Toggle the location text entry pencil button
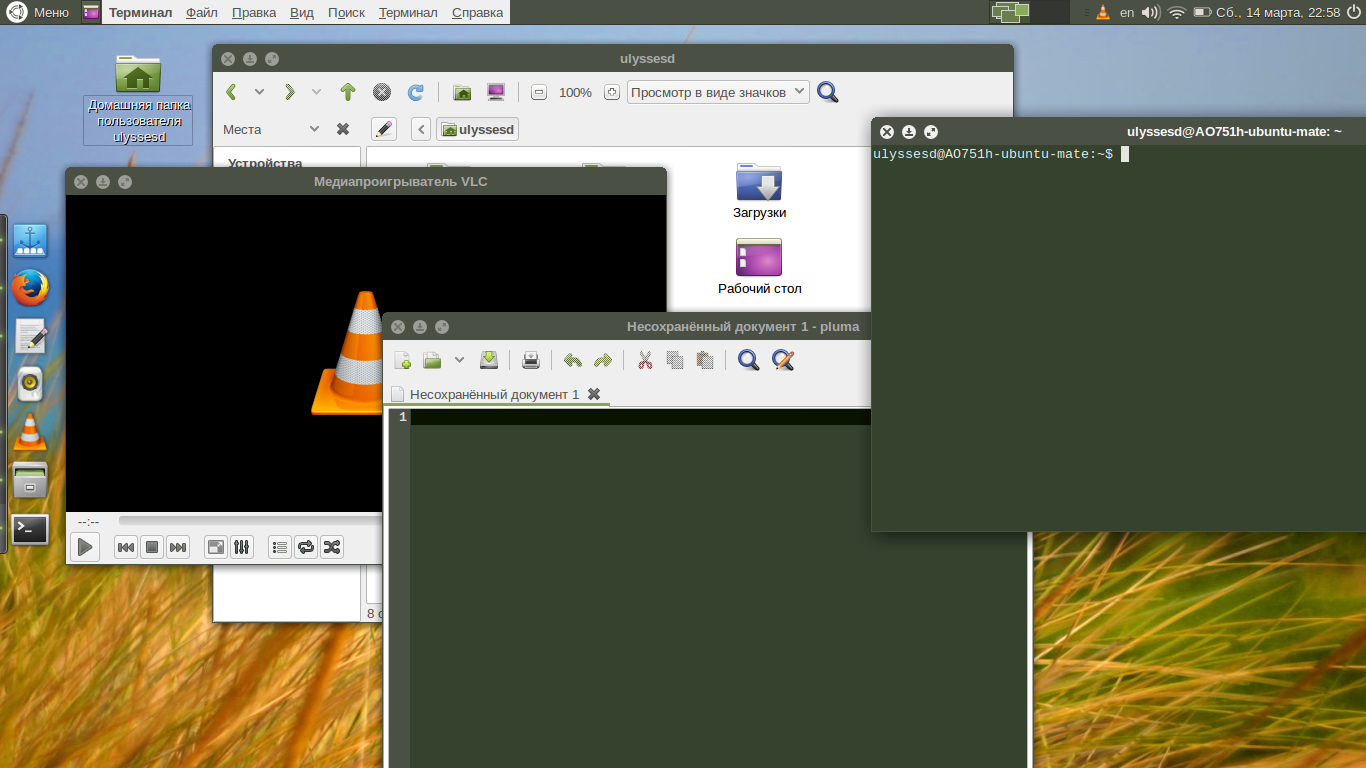The image size is (1366, 768). click(x=384, y=129)
